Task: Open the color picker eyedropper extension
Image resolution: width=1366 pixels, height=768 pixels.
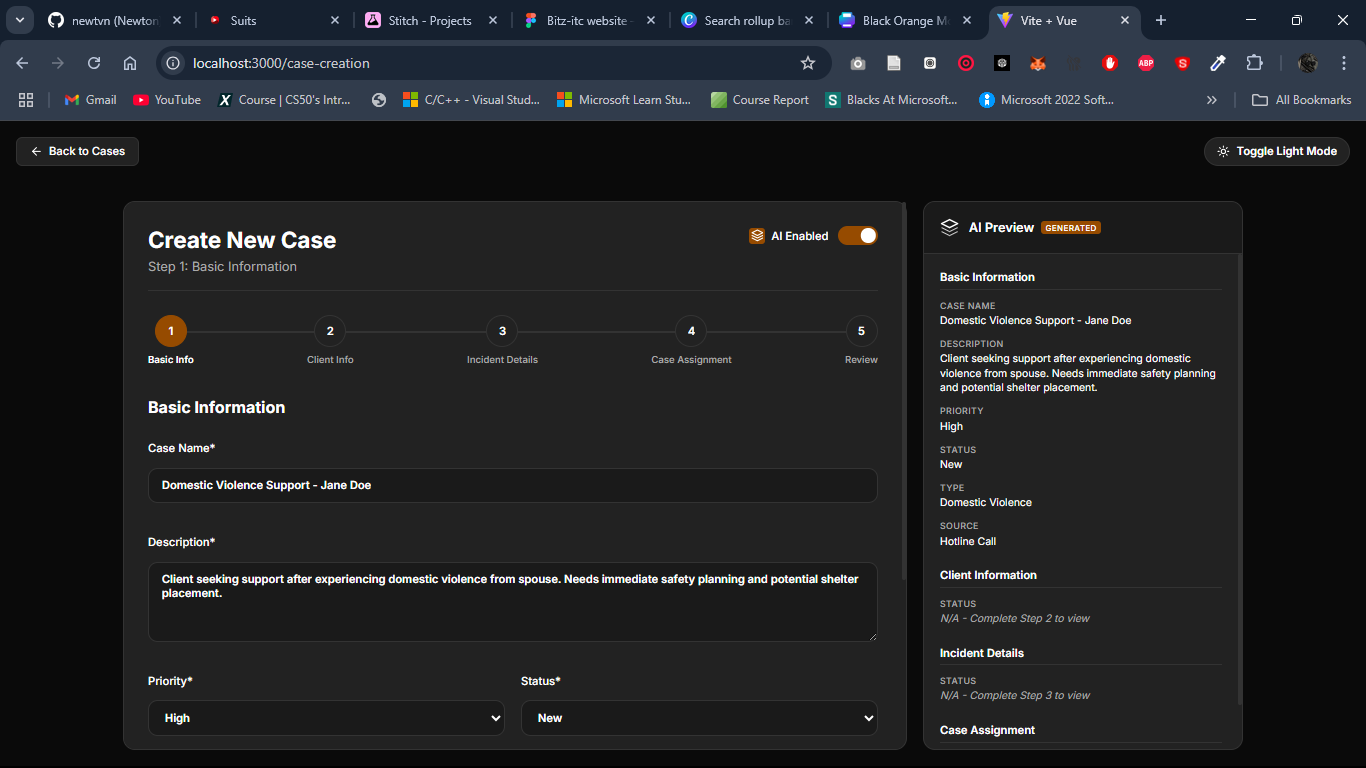Action: click(1218, 63)
